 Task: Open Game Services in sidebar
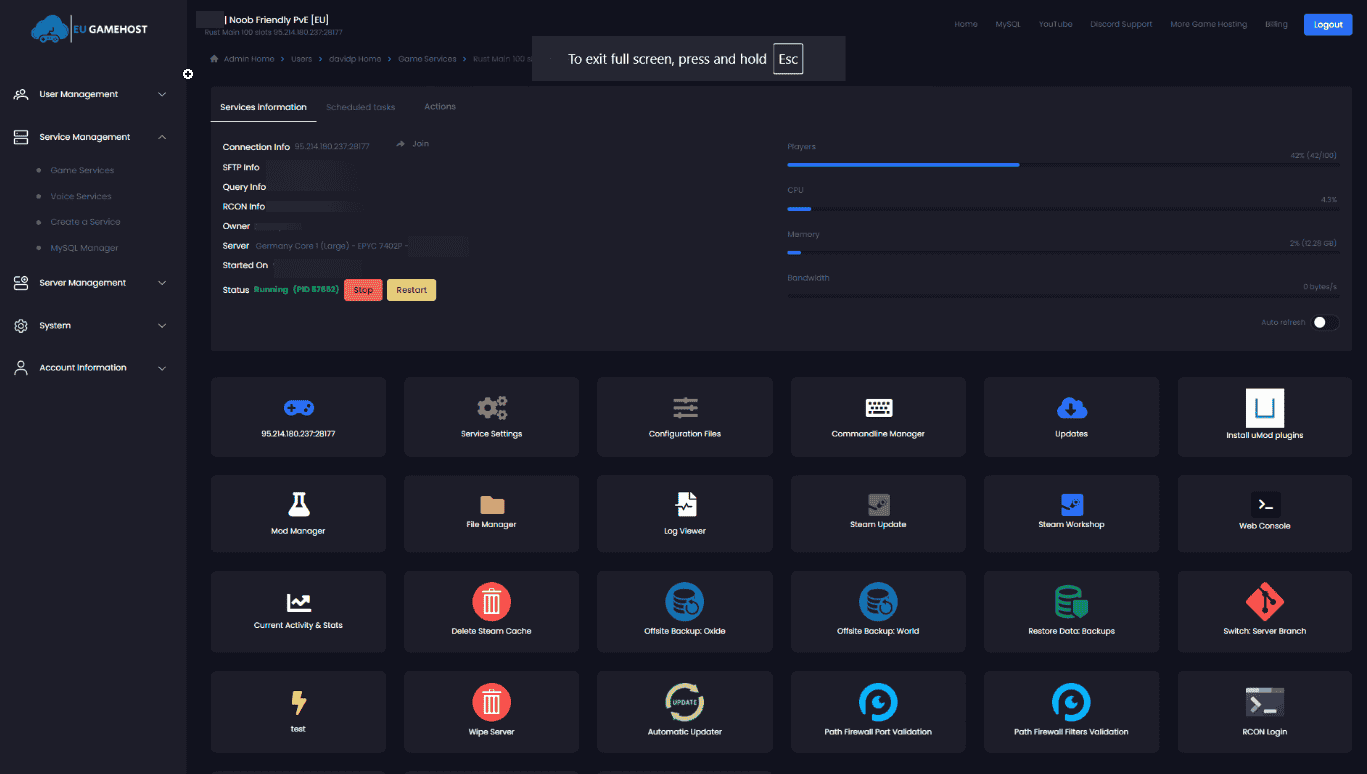click(x=82, y=171)
